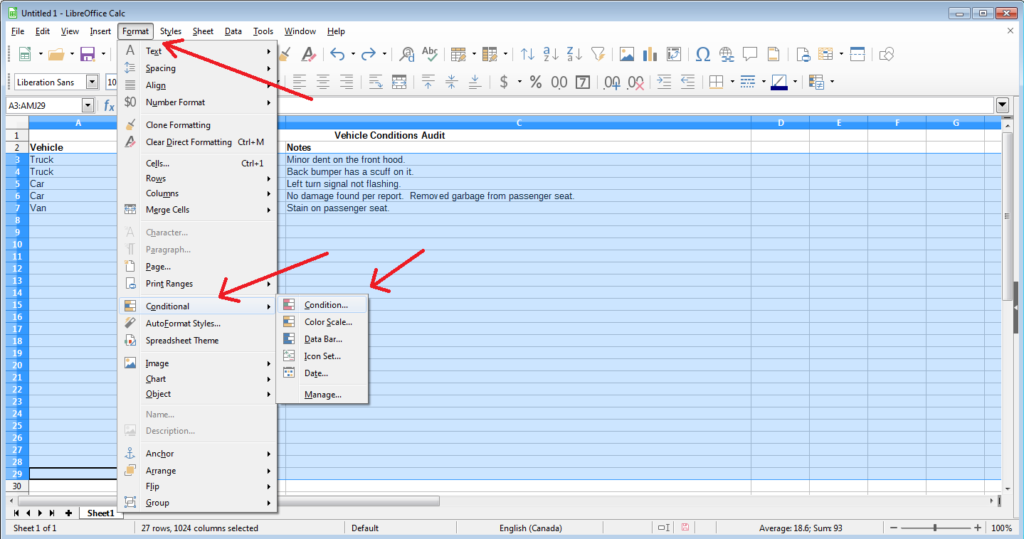Expand the formula bar with the arrow
Viewport: 1024px width, 539px height.
tap(1002, 105)
